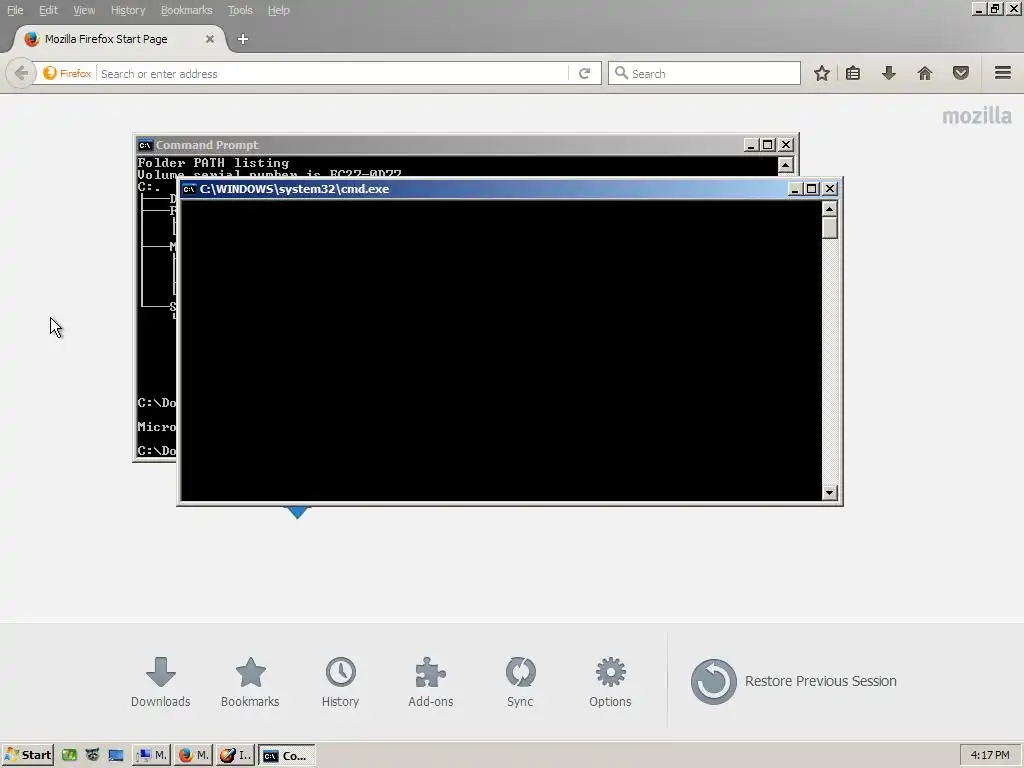Click the cmd.exe window system icon
This screenshot has height=768, width=1024.
pos(189,189)
